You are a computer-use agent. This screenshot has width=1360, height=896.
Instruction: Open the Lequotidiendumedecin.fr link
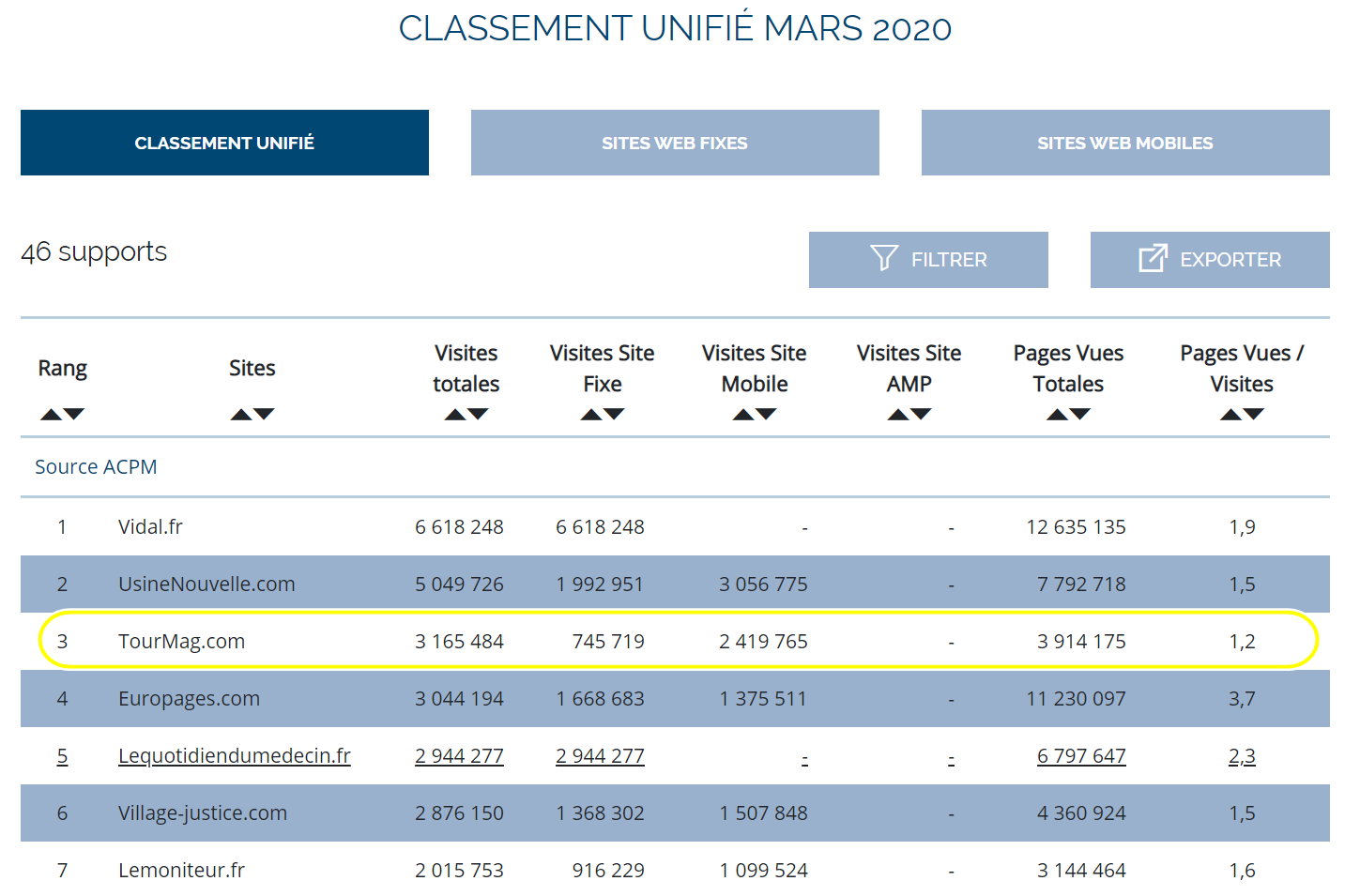click(234, 756)
